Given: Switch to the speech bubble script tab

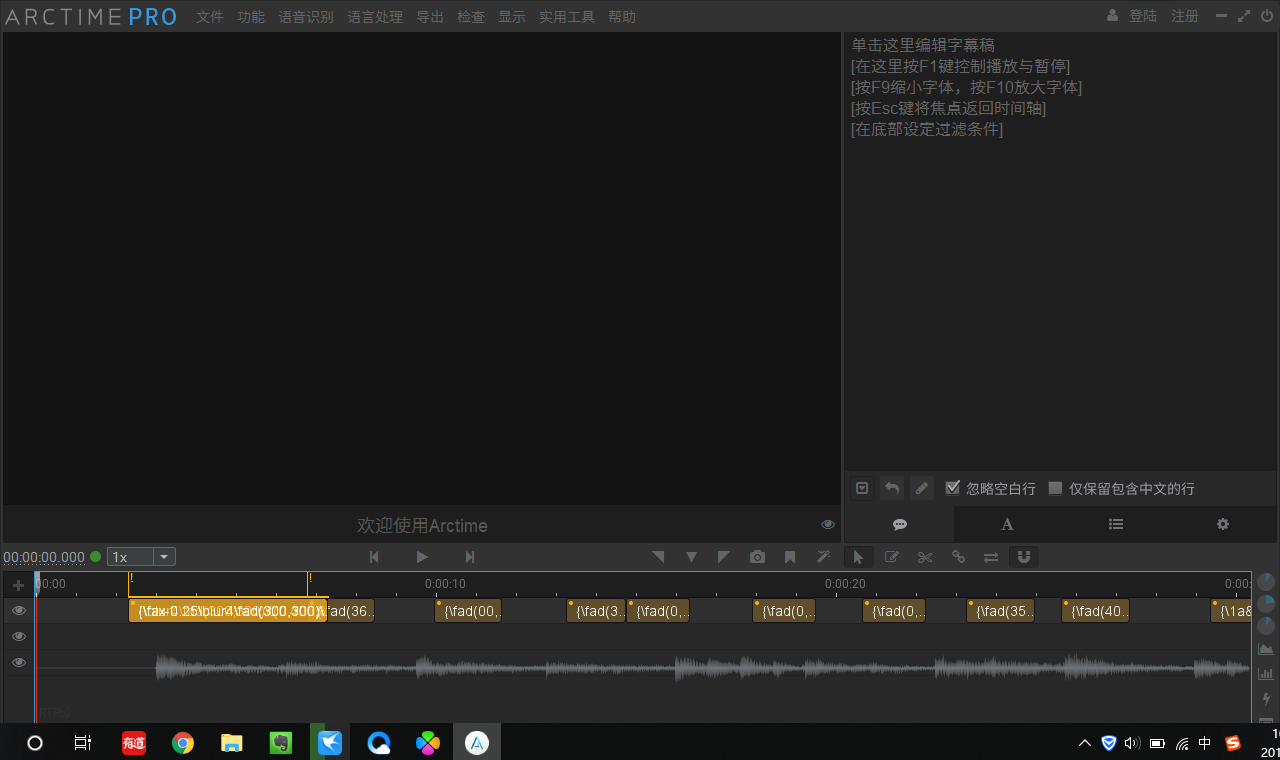Looking at the screenshot, I should click(x=899, y=524).
